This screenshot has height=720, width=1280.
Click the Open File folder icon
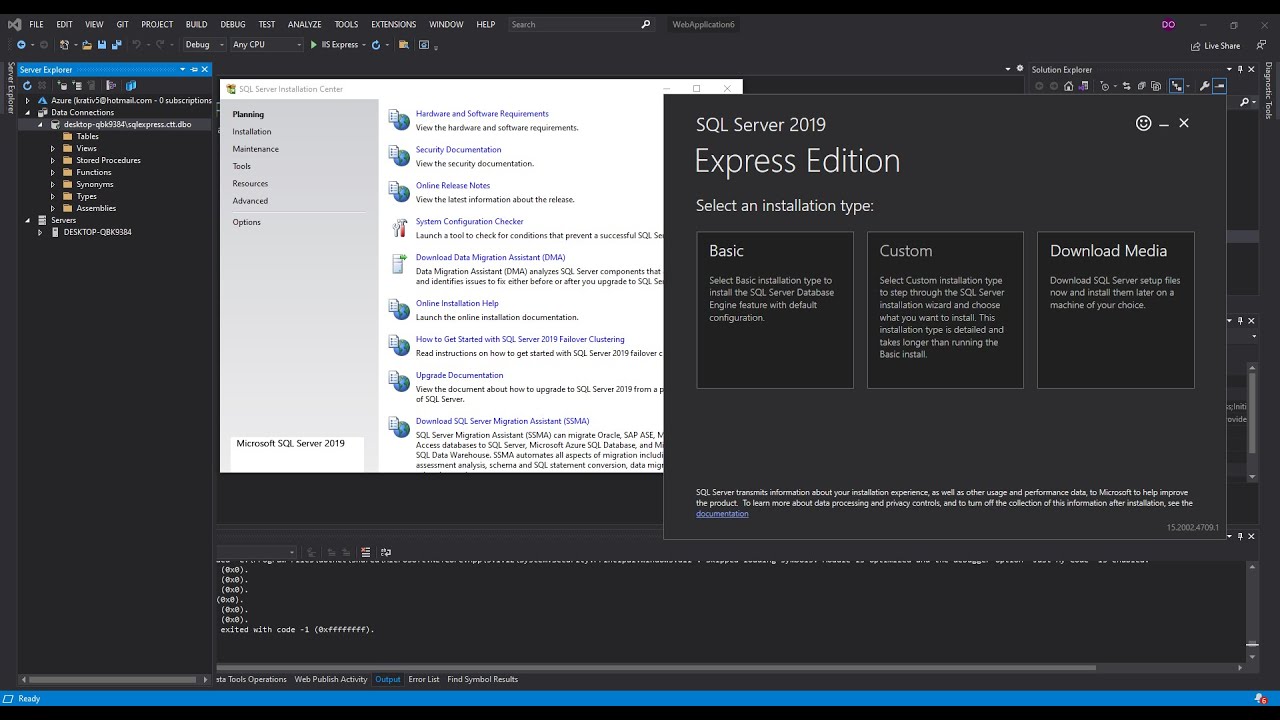pos(87,45)
